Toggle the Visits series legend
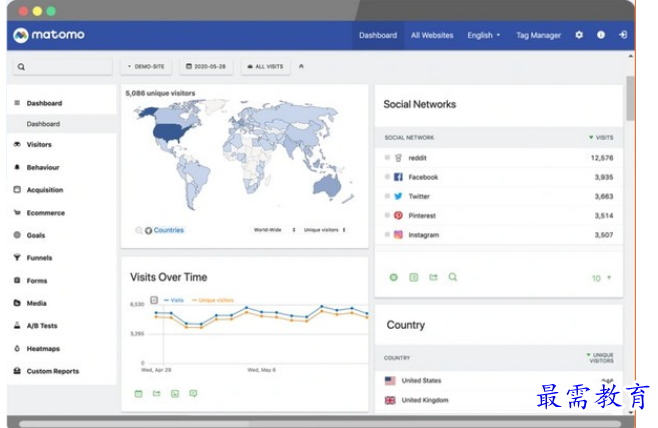This screenshot has width=658, height=428. (174, 300)
